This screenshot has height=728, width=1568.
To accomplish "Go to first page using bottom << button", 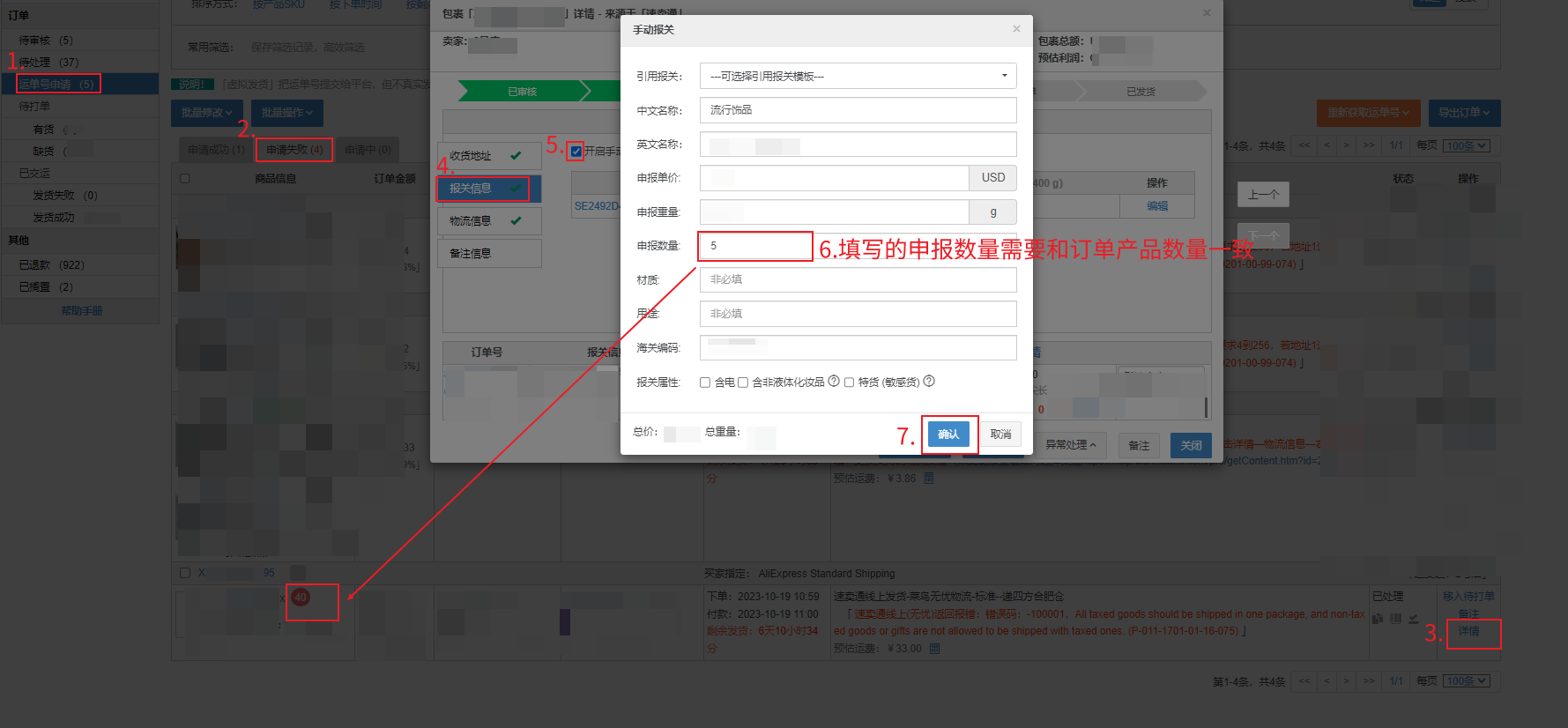I will tap(1304, 680).
